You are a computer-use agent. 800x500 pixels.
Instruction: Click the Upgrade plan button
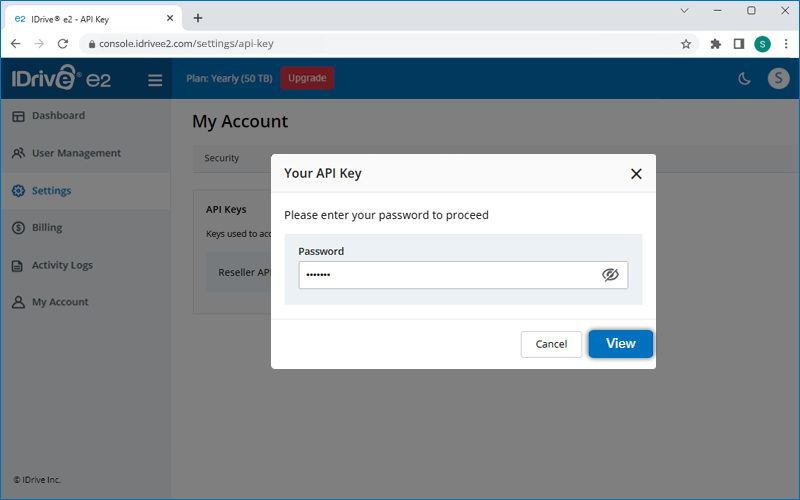[307, 78]
